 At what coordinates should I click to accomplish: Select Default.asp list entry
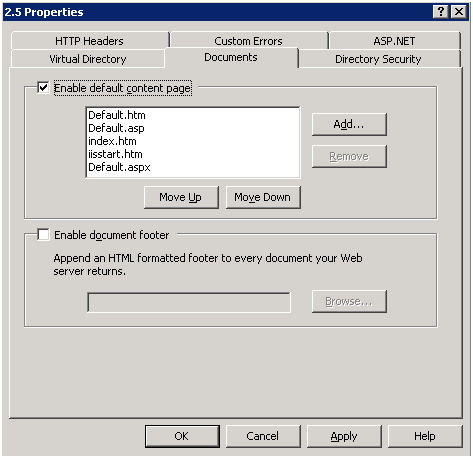point(116,128)
